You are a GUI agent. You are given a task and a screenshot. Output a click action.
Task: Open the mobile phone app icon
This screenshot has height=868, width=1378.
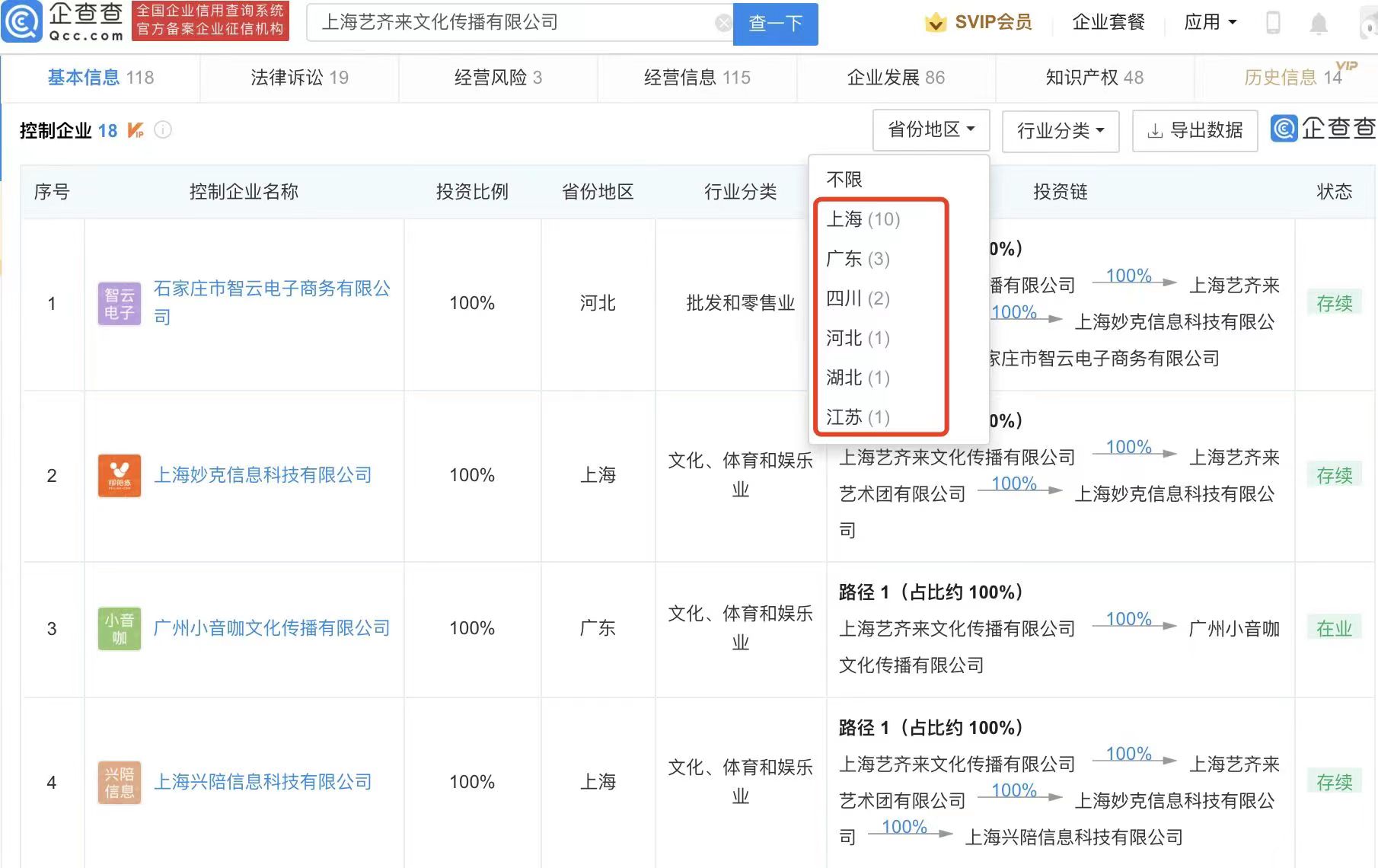pyautogui.click(x=1273, y=23)
